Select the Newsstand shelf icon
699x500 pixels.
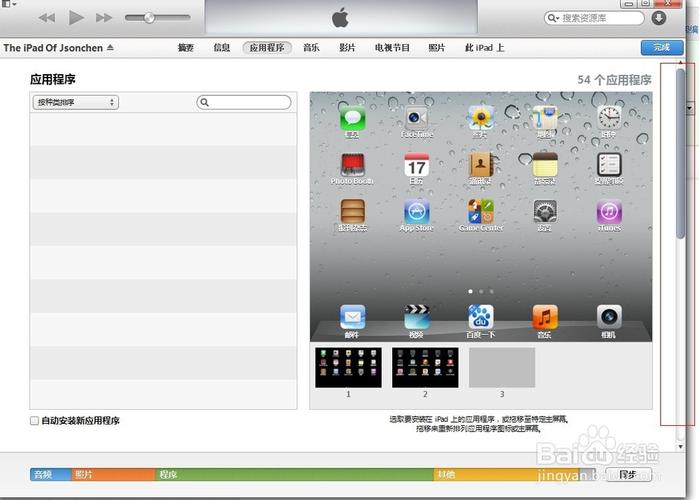coord(353,211)
